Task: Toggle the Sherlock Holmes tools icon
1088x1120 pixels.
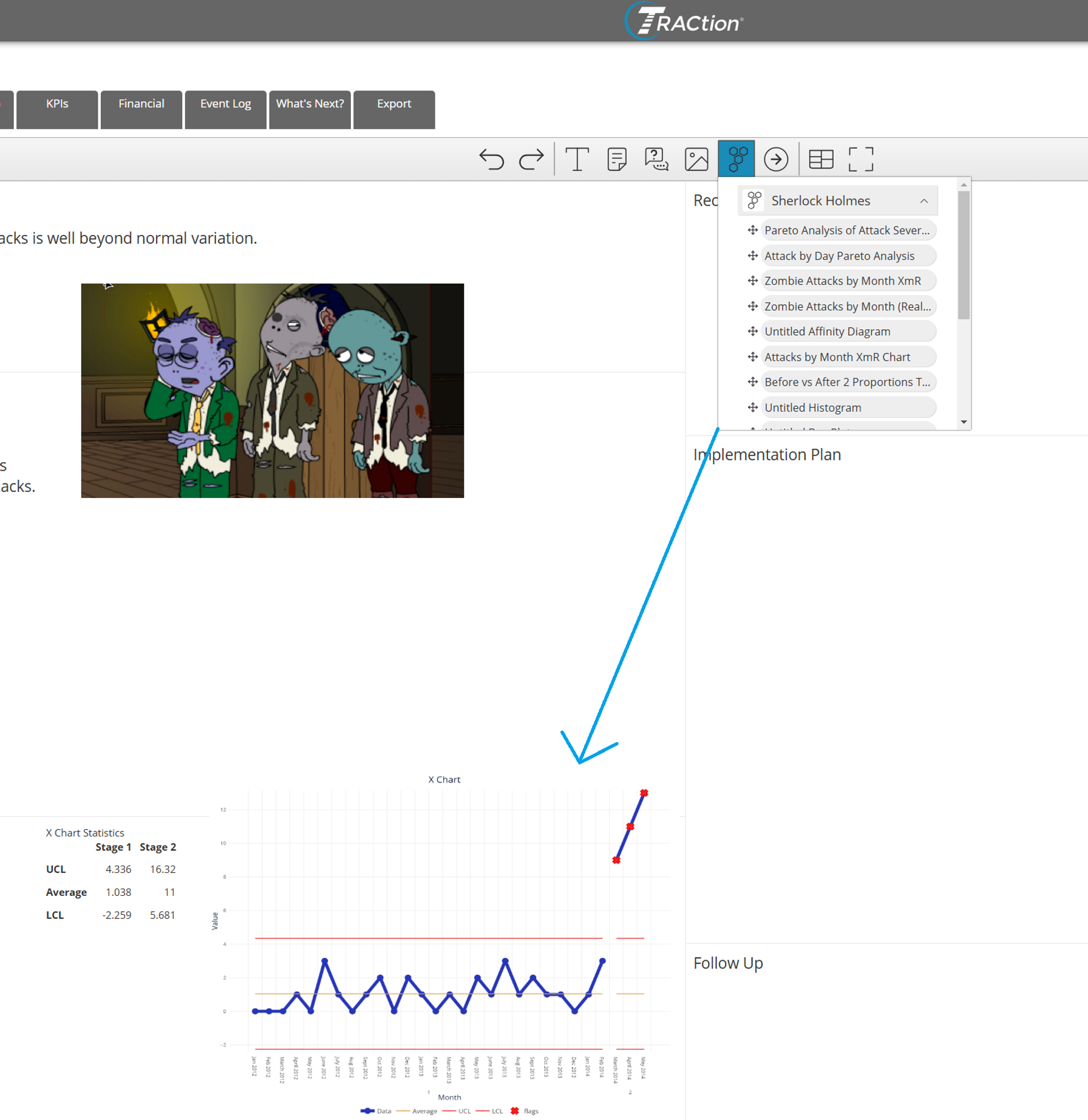Action: 736,159
